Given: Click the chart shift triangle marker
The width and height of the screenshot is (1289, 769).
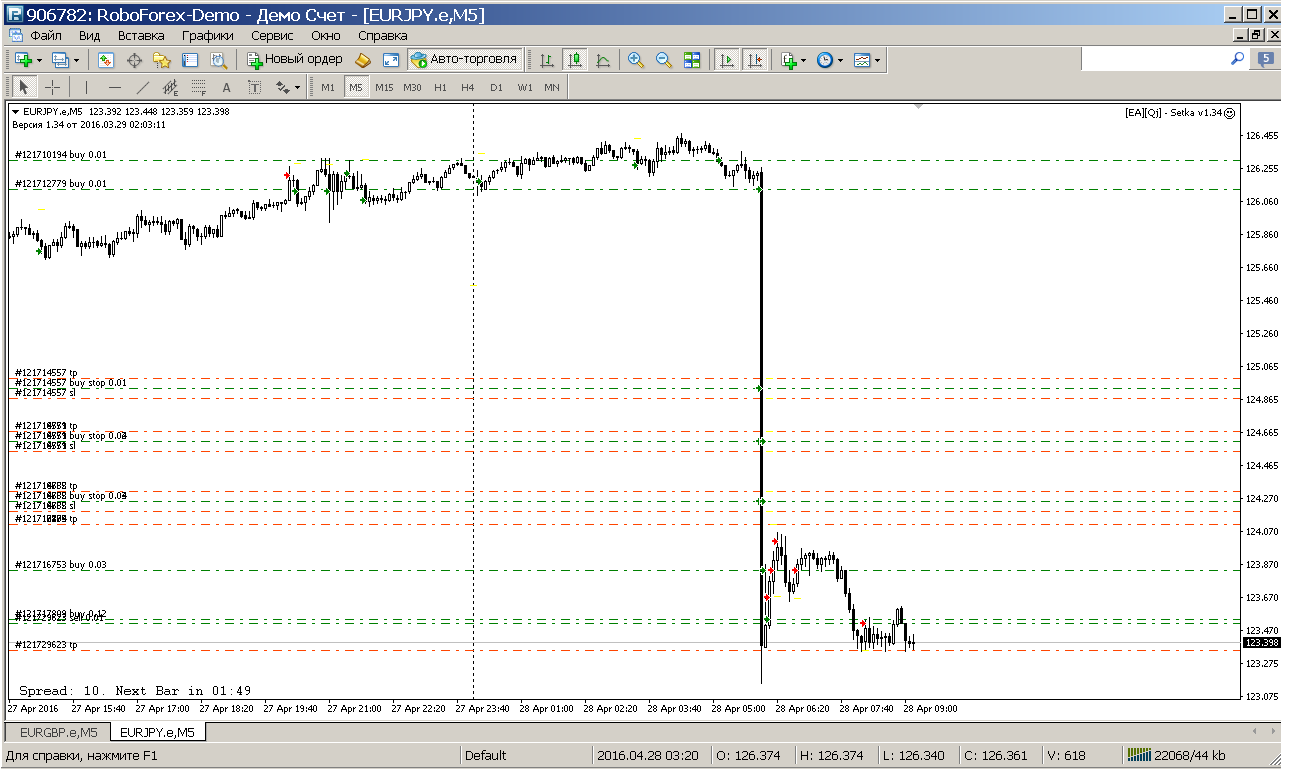Looking at the screenshot, I should pyautogui.click(x=918, y=106).
